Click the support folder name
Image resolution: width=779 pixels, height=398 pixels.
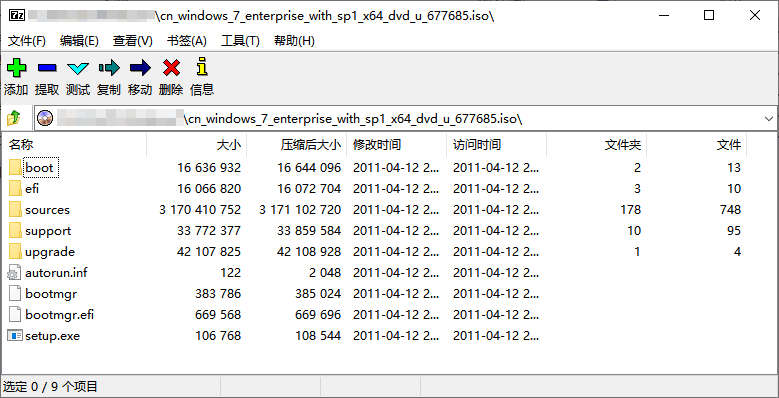(x=48, y=231)
